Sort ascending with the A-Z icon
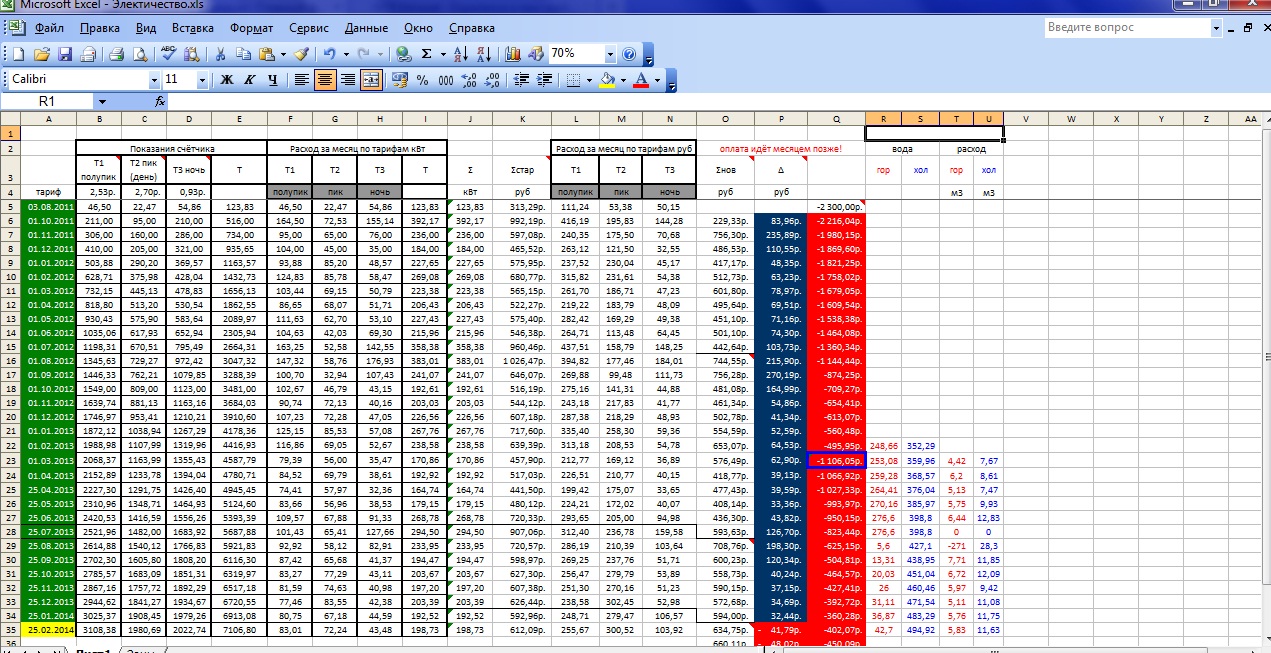The image size is (1271, 653). pos(460,54)
